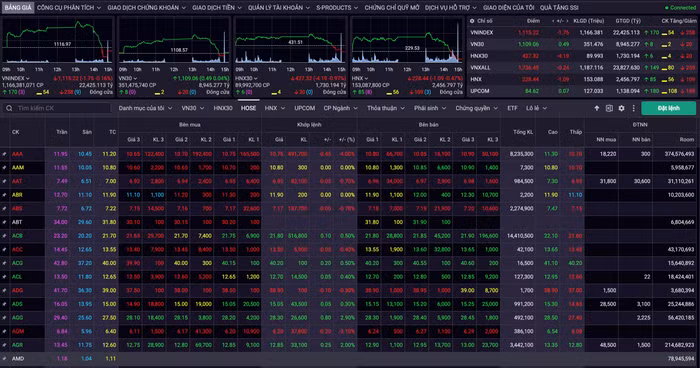
Task: Open ACB ticker symbol
Action: (x=17, y=235)
